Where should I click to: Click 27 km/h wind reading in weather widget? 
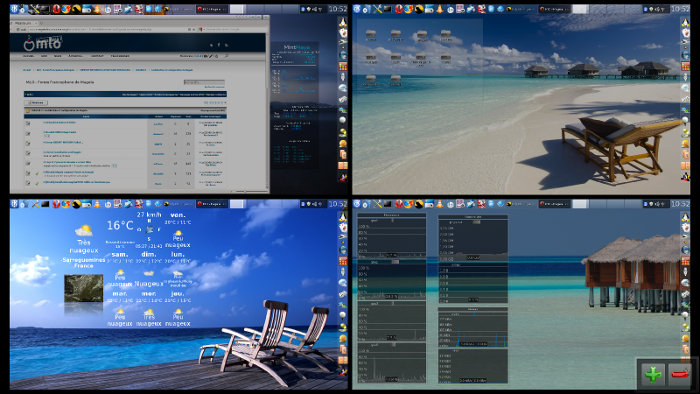(149, 215)
